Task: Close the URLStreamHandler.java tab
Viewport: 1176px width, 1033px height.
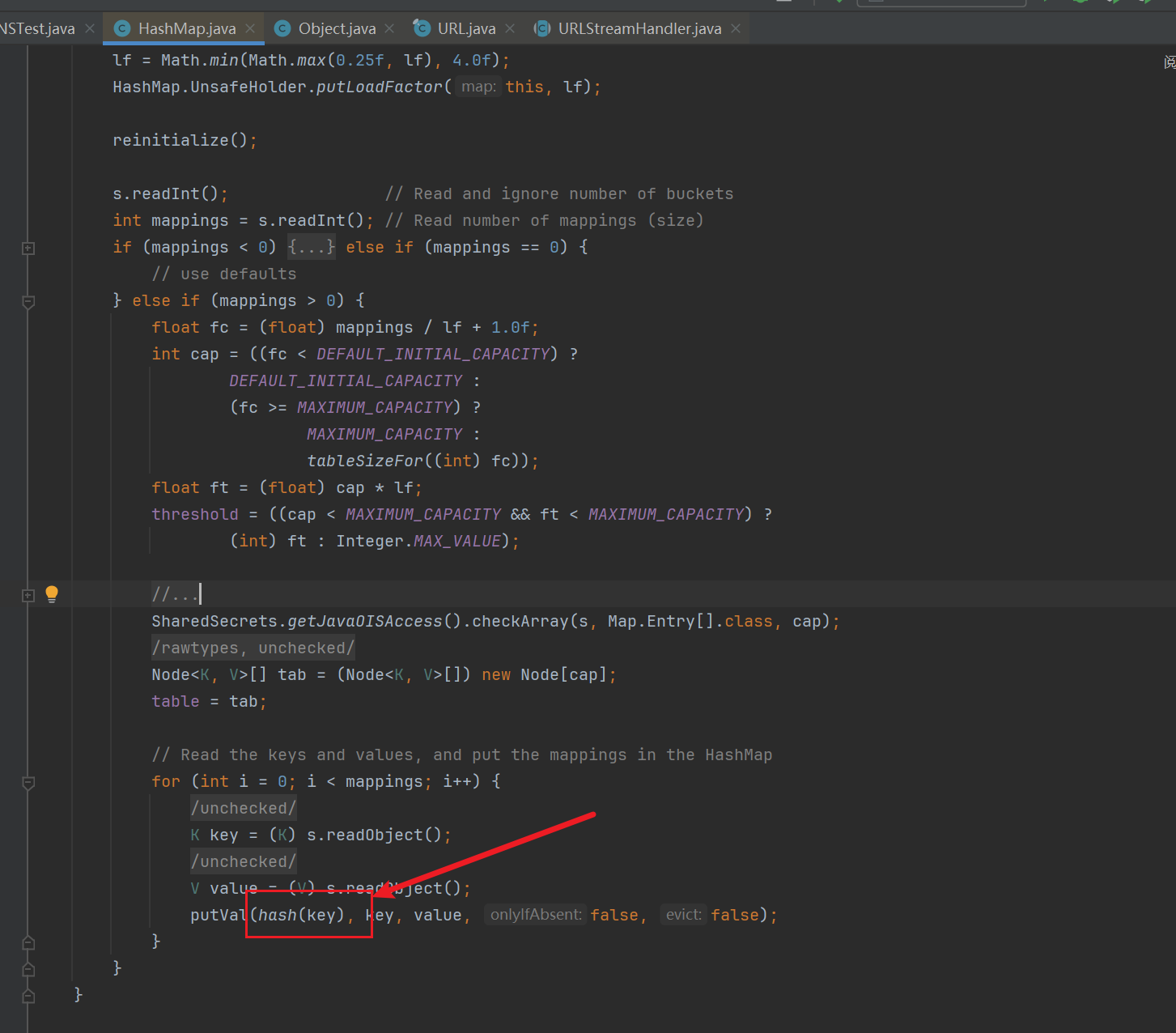Action: pos(735,28)
